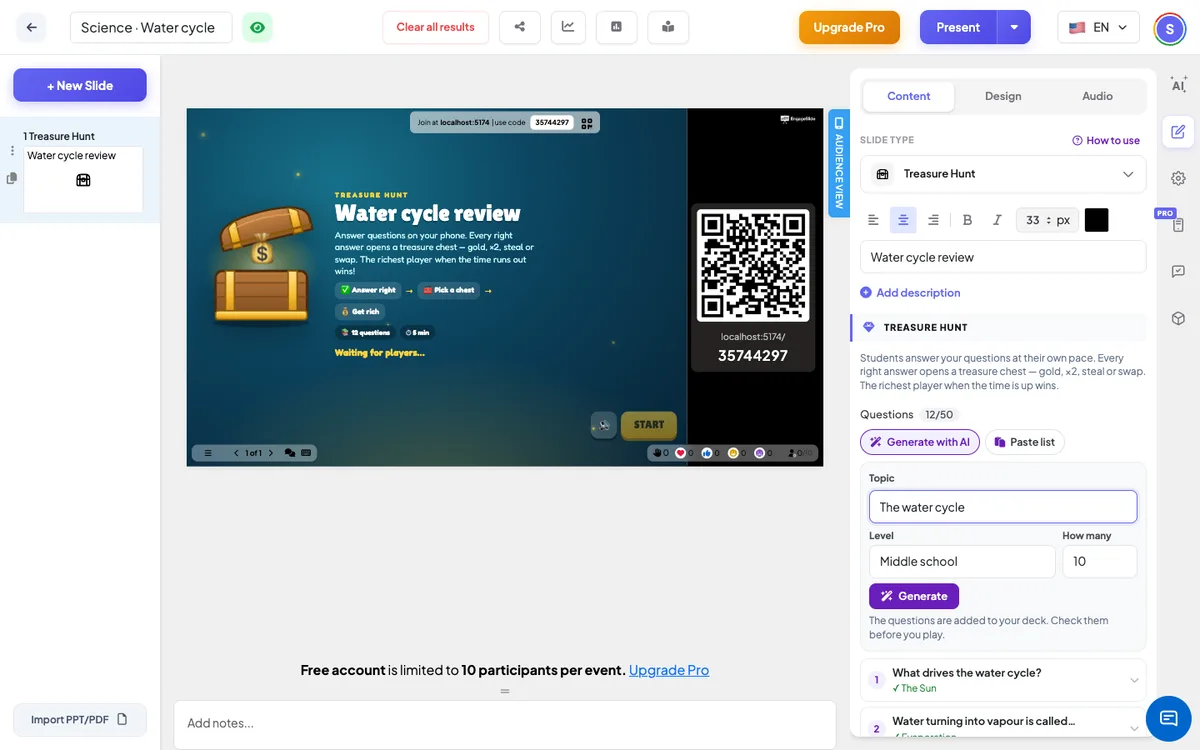Click Generate with AI button
Screen dimensions: 1200x750
coord(920,442)
